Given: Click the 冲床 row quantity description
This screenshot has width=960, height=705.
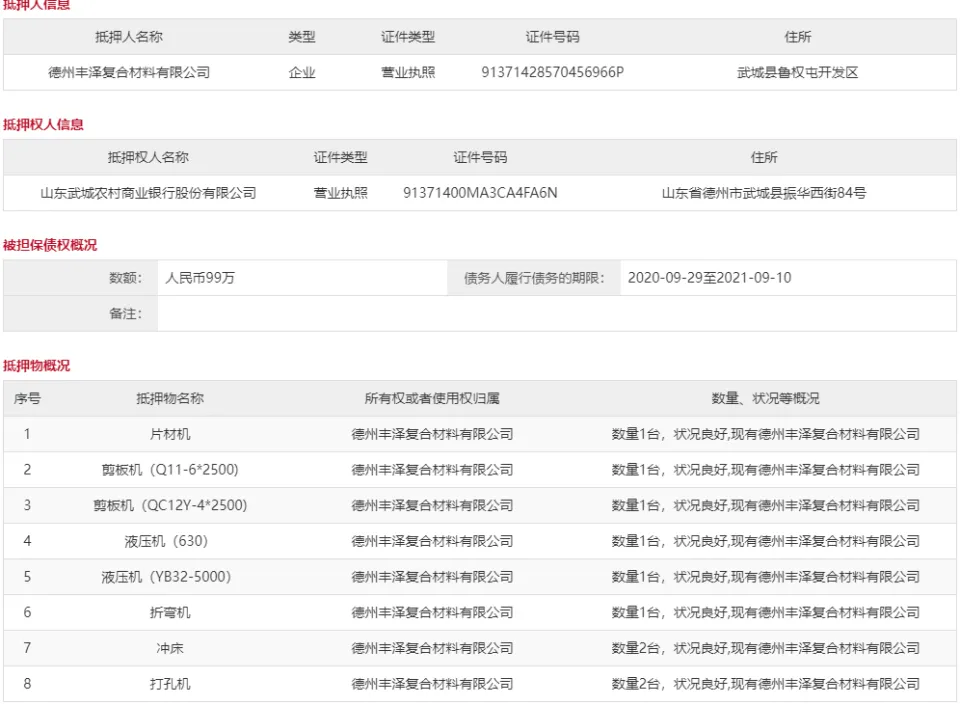Looking at the screenshot, I should click(x=765, y=647).
